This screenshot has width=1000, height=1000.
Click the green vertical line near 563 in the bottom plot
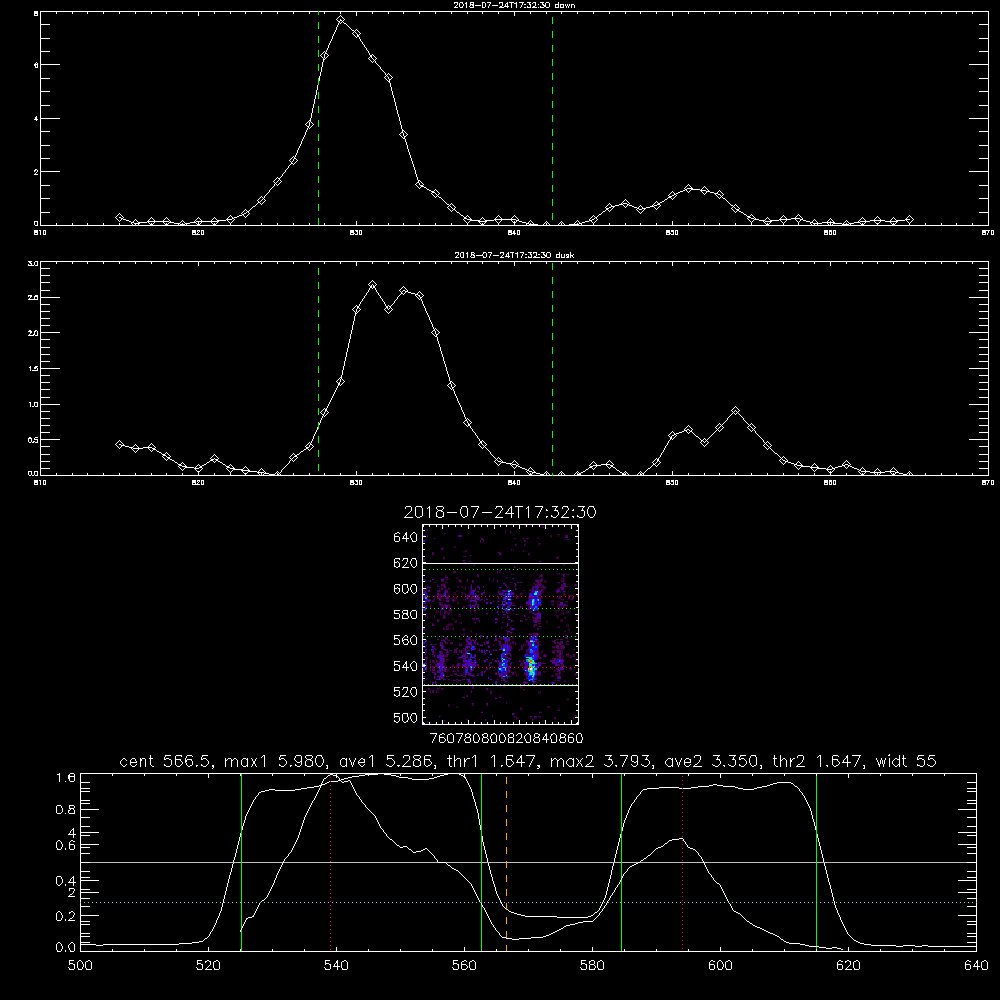(482, 861)
